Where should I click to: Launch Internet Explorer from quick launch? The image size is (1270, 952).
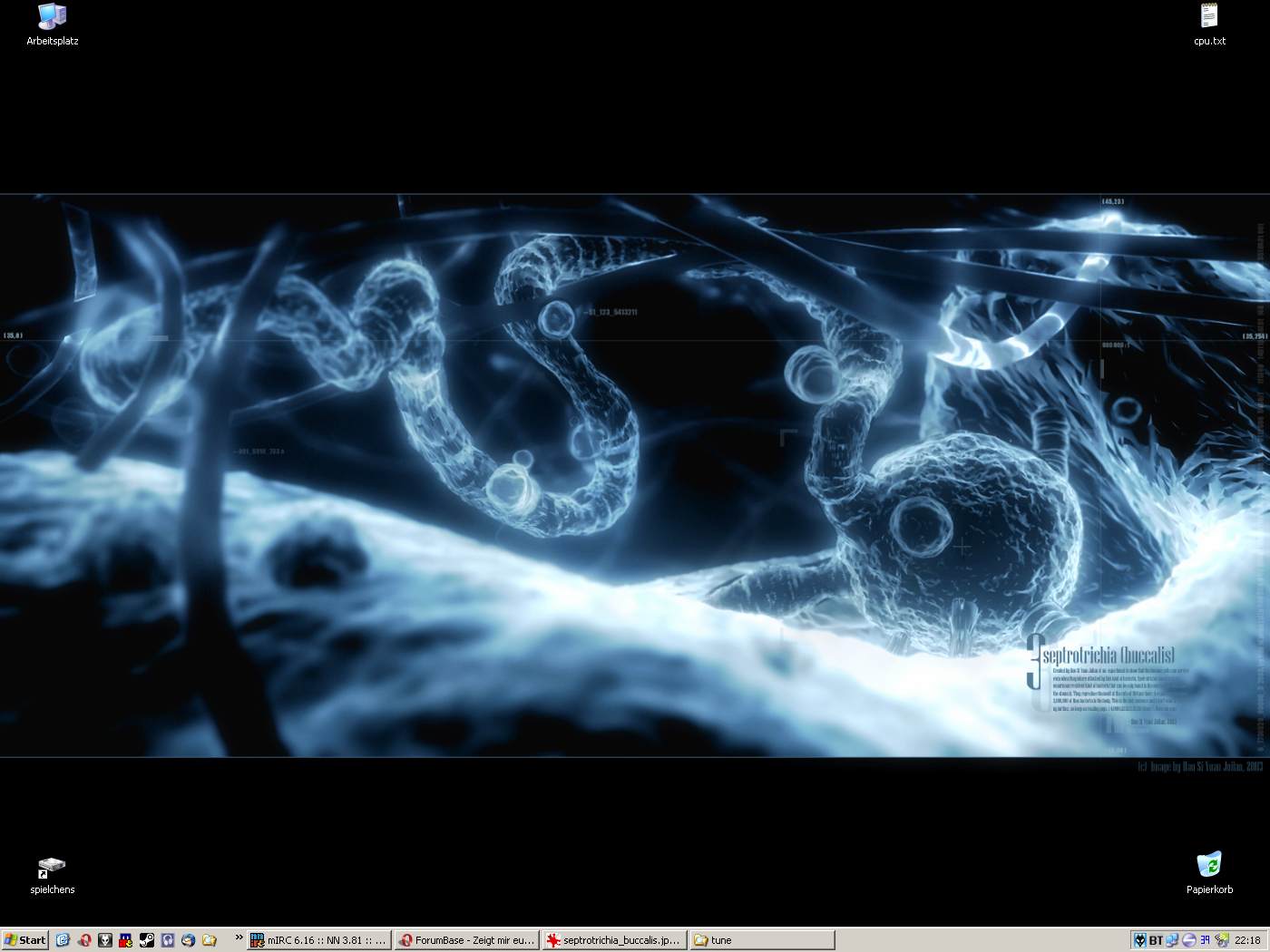tap(63, 940)
